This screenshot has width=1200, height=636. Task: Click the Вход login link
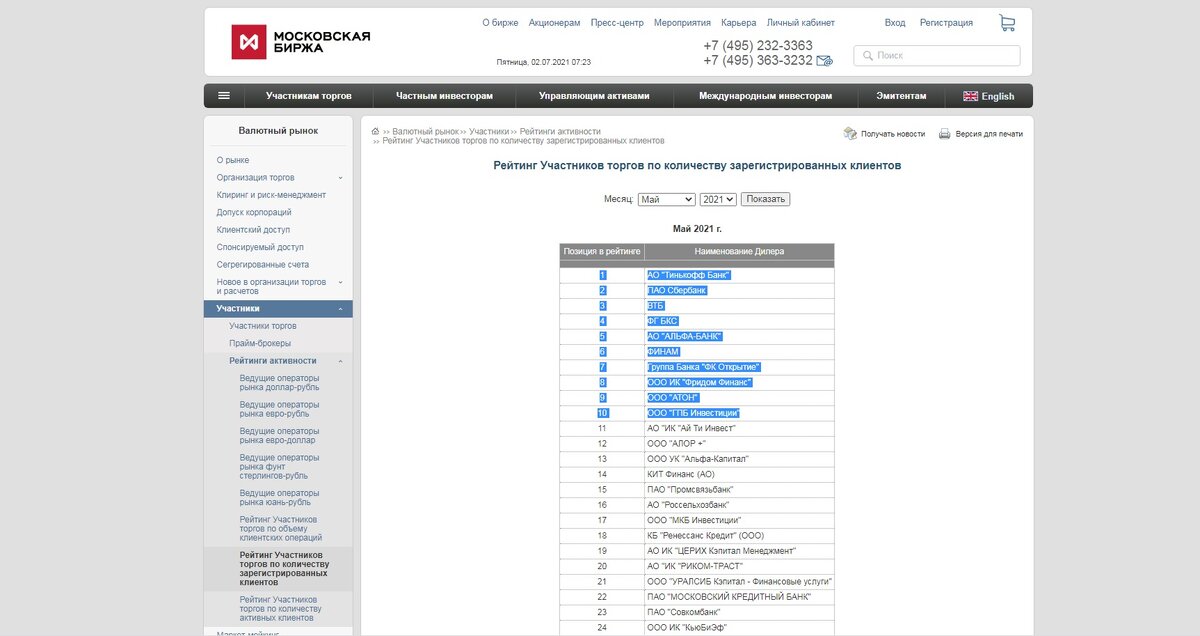[x=895, y=23]
